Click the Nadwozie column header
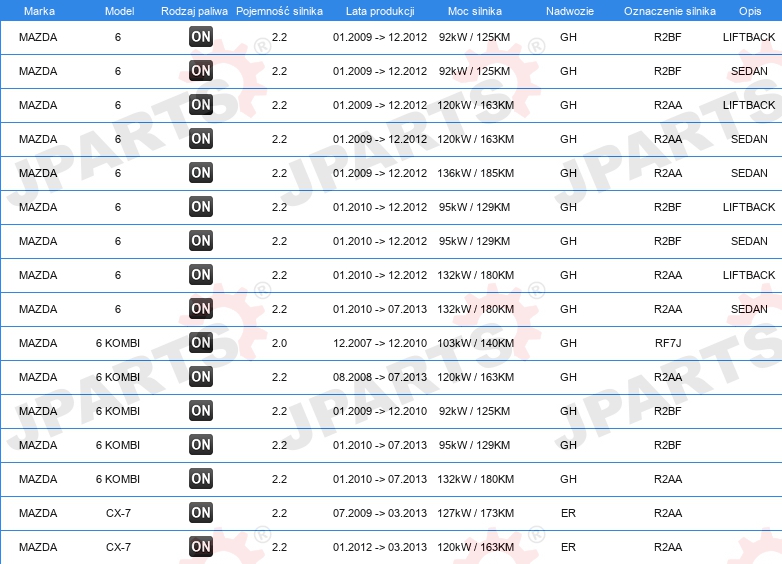The image size is (782, 564). 570,11
